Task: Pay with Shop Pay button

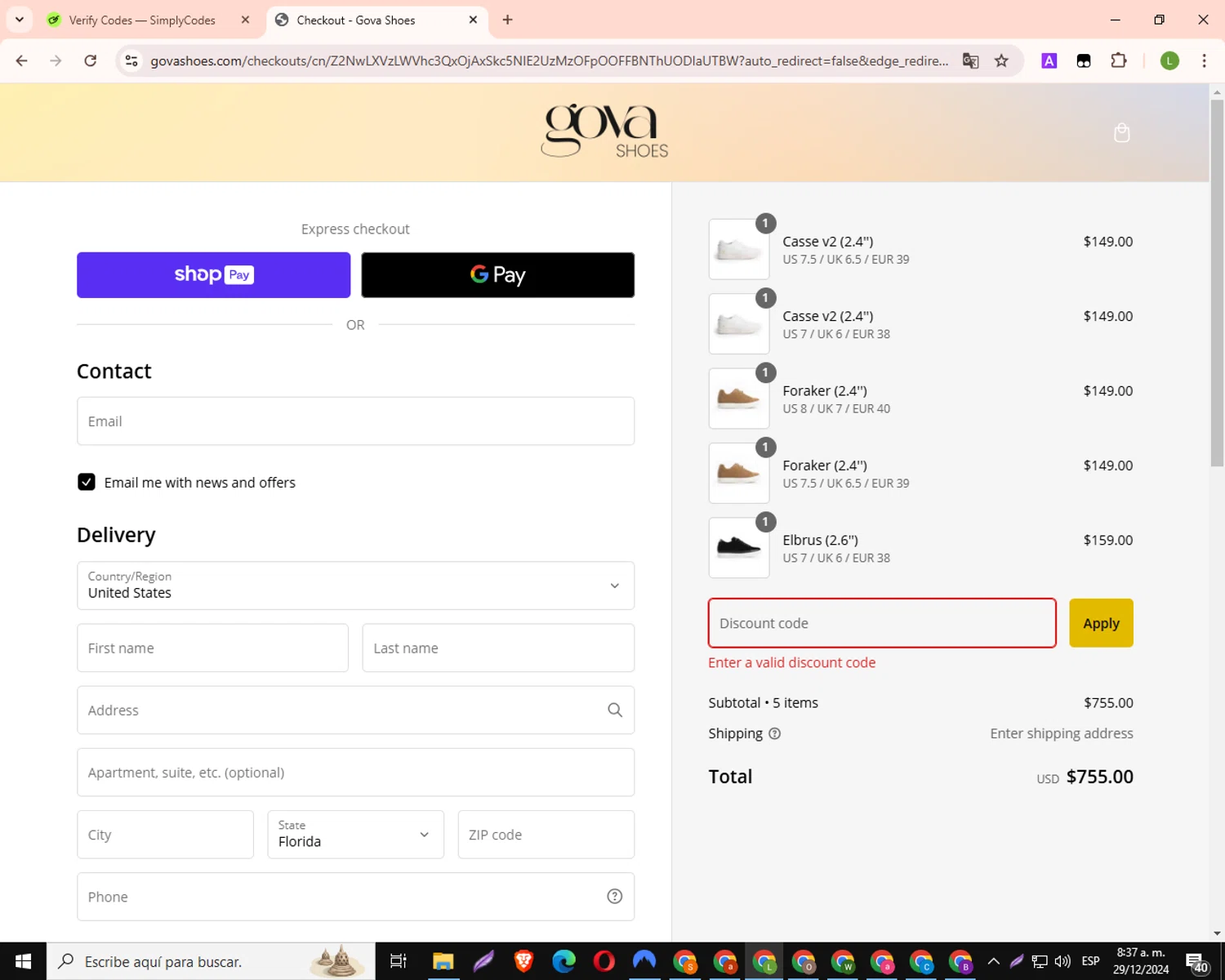Action: pyautogui.click(x=213, y=275)
